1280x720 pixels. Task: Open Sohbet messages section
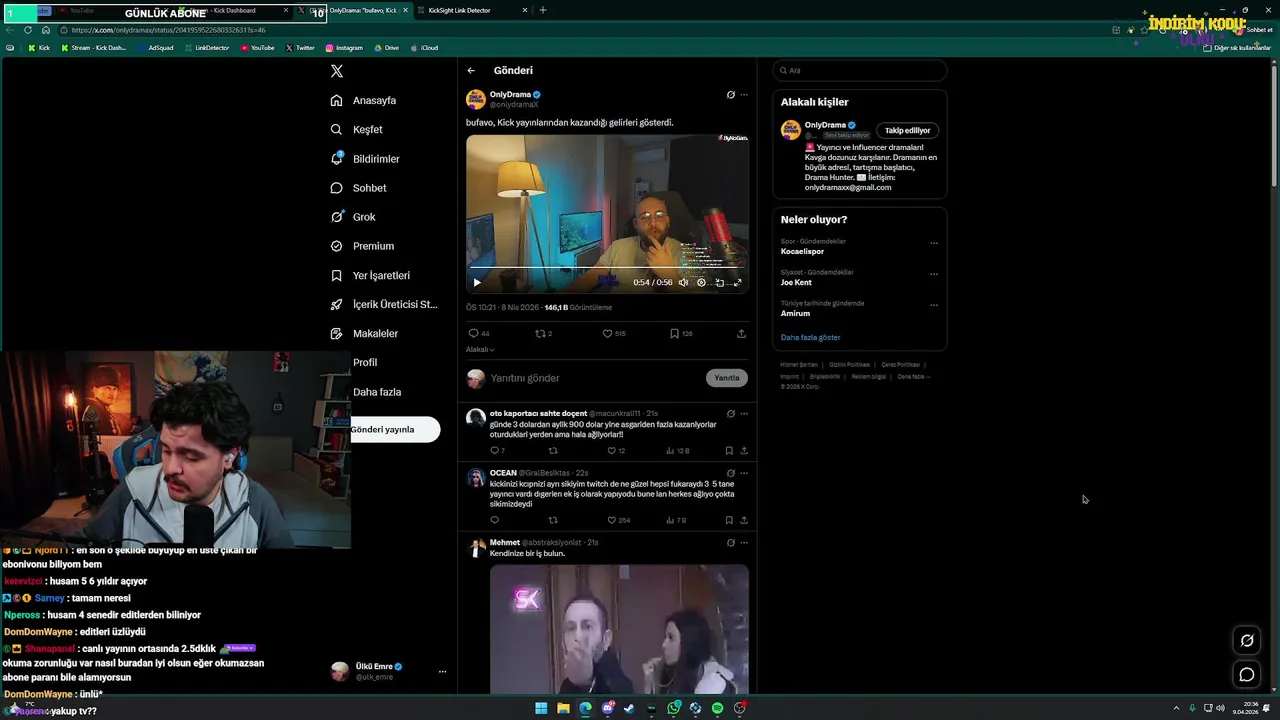click(x=358, y=187)
